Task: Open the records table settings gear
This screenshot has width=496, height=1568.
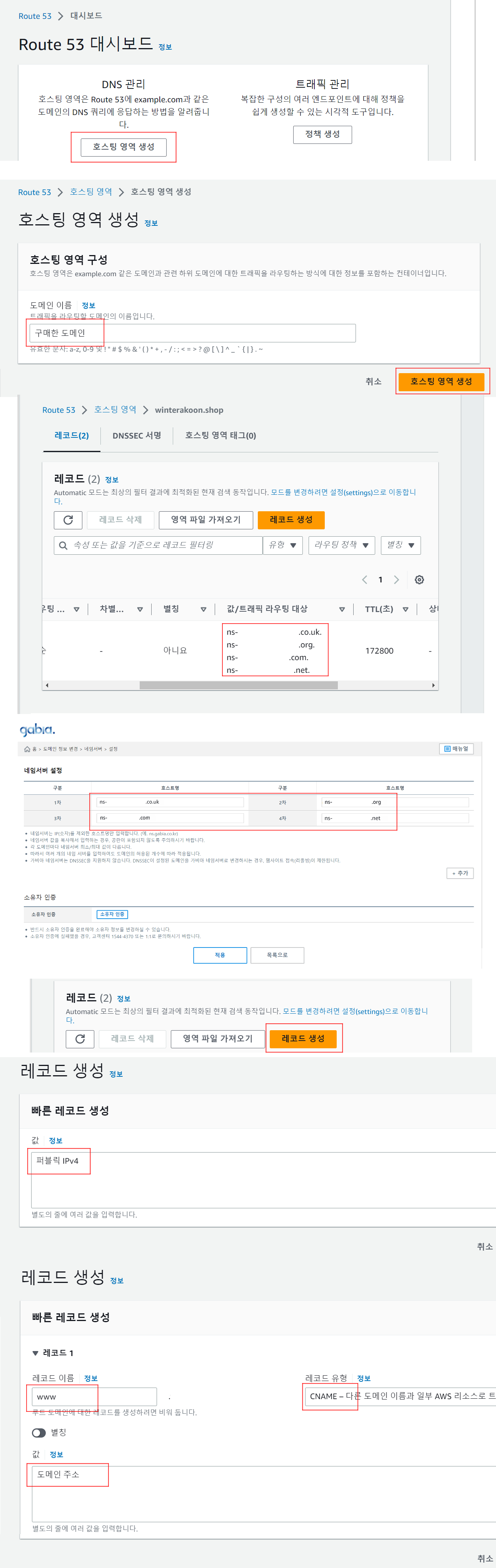Action: [419, 580]
